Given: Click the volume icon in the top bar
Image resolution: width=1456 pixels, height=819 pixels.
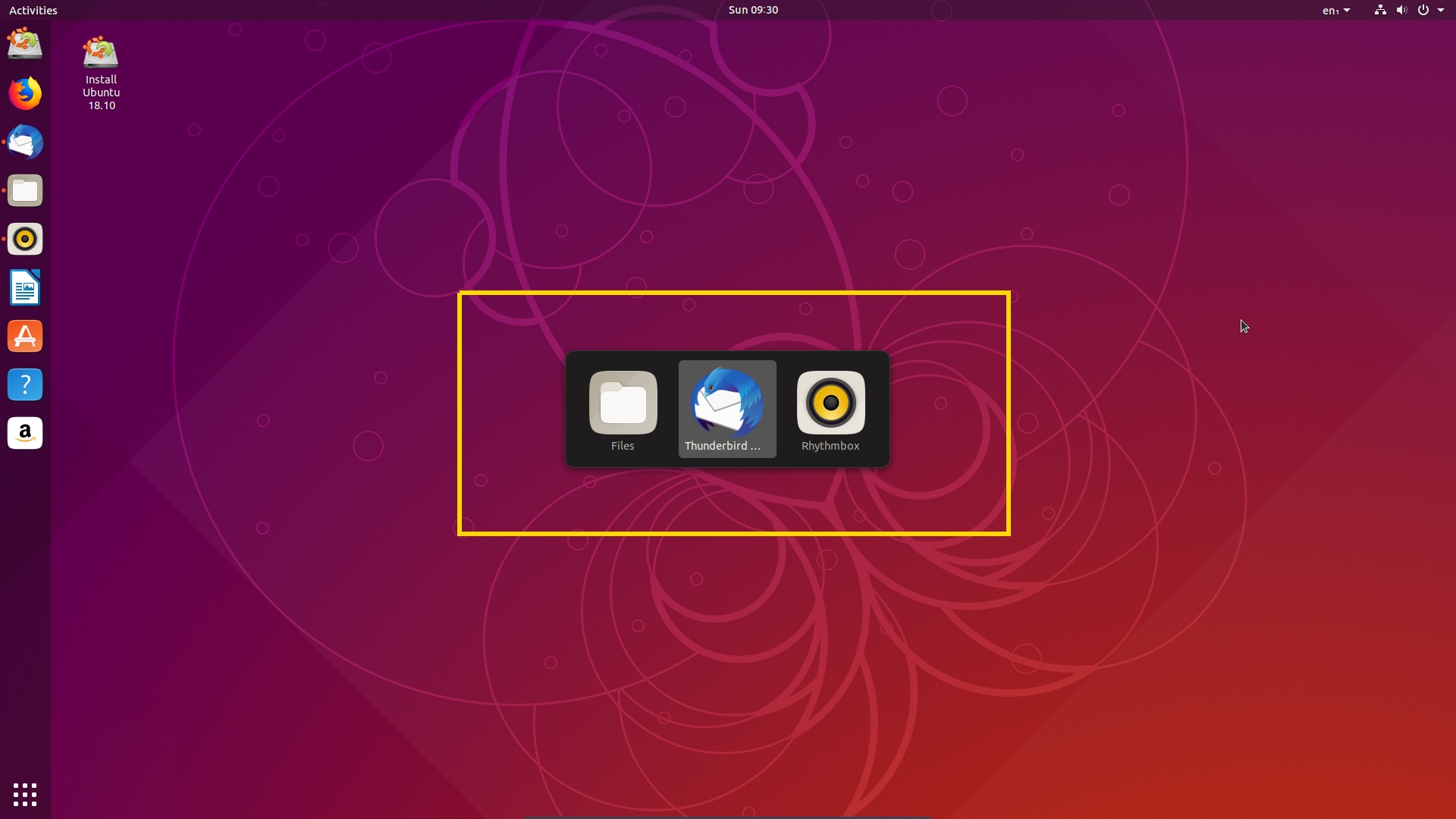Looking at the screenshot, I should (1401, 11).
